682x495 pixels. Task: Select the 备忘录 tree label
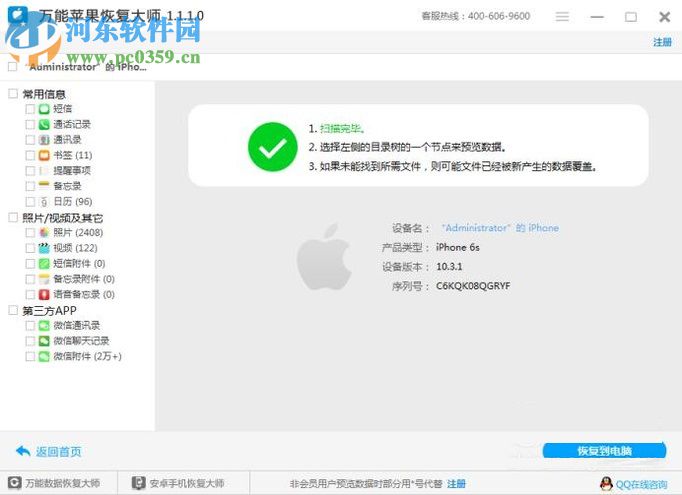point(67,186)
